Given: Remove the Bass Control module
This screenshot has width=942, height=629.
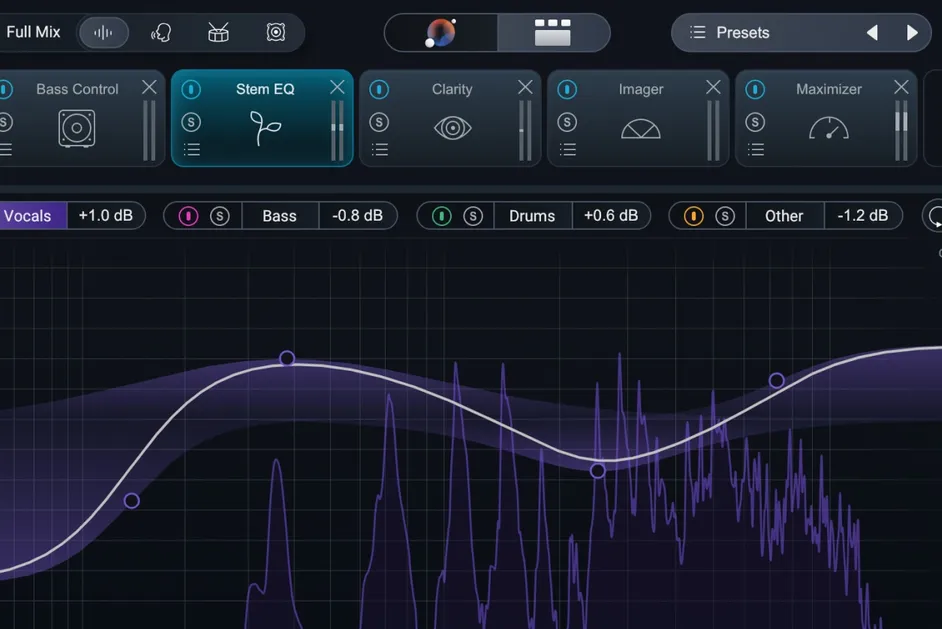Looking at the screenshot, I should tap(150, 88).
